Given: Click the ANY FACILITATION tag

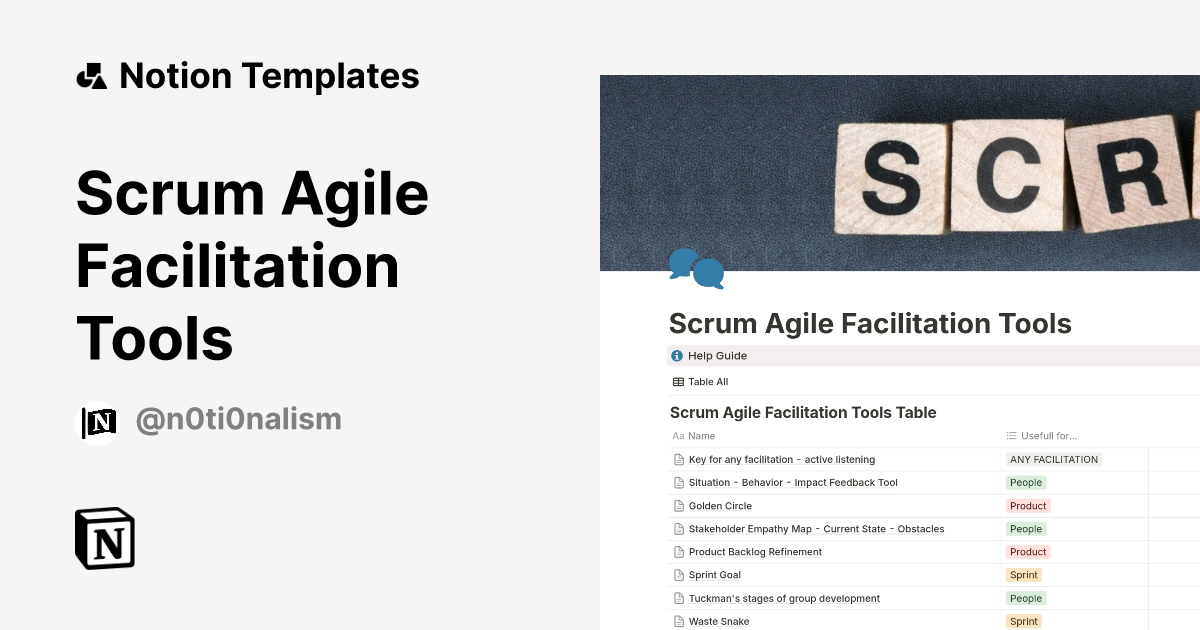Looking at the screenshot, I should (x=1054, y=460).
